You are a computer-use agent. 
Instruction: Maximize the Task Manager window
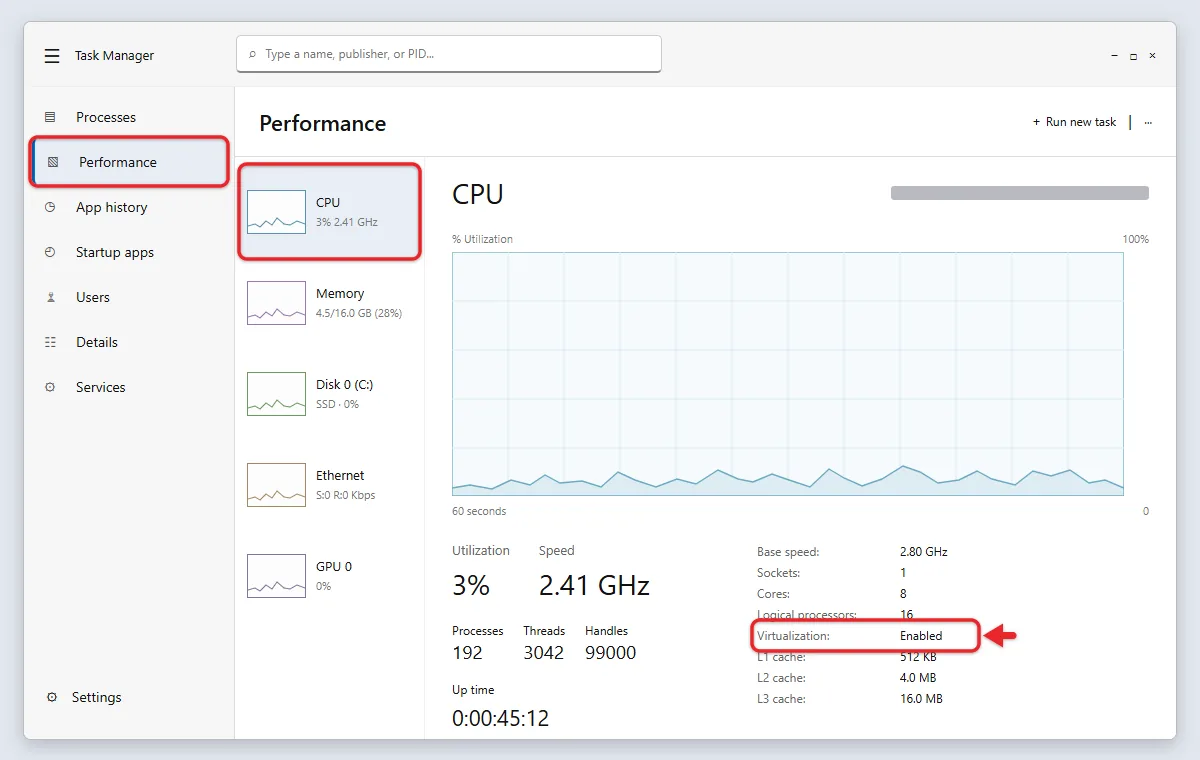click(1133, 56)
